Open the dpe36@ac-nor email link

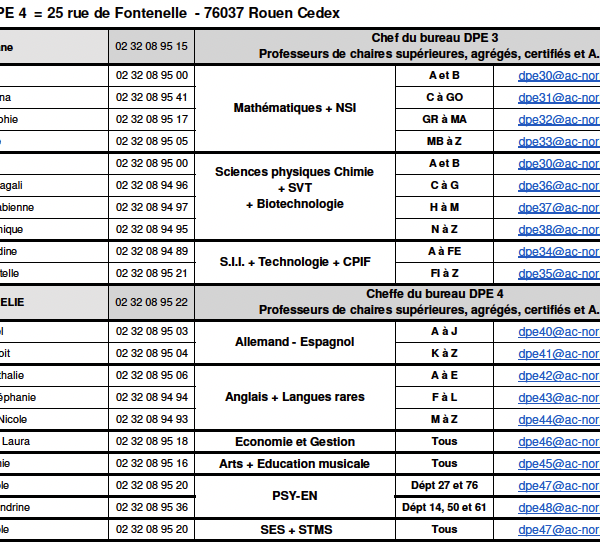559,186
